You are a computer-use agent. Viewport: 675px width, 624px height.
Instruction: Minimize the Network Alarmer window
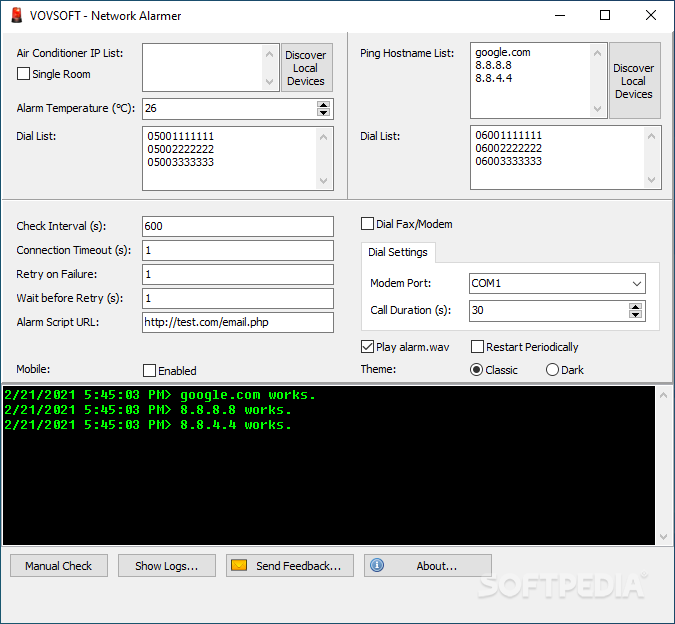tap(560, 15)
